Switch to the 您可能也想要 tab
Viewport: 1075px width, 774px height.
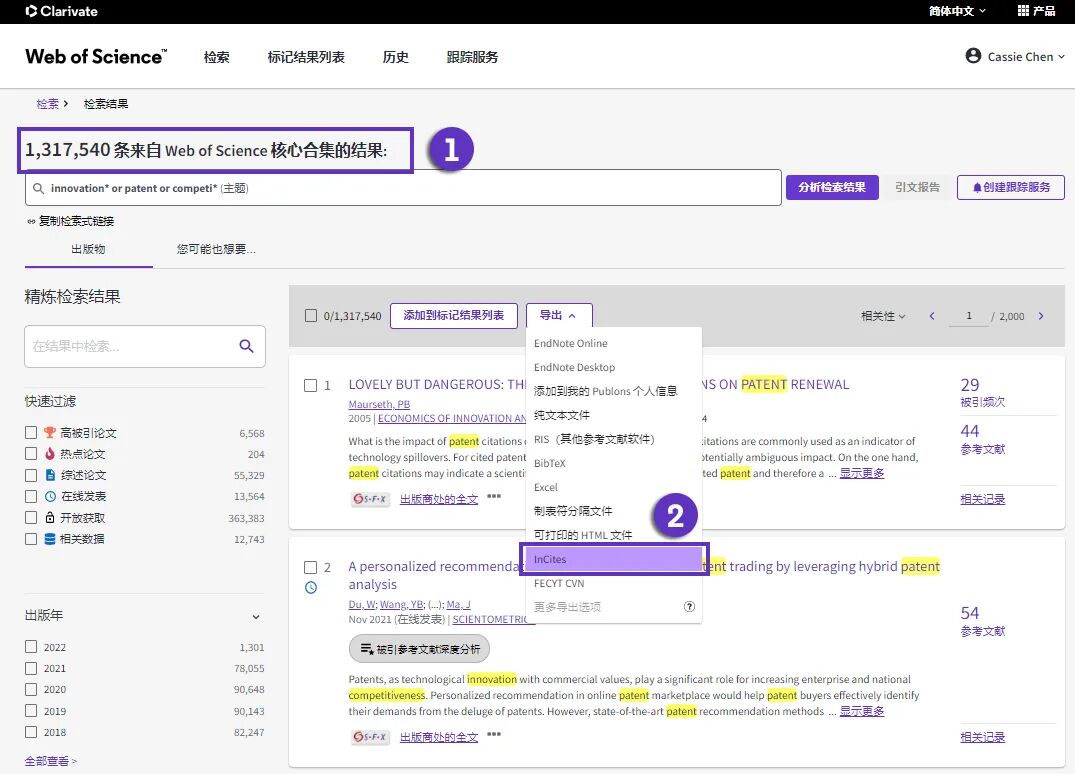coord(216,249)
